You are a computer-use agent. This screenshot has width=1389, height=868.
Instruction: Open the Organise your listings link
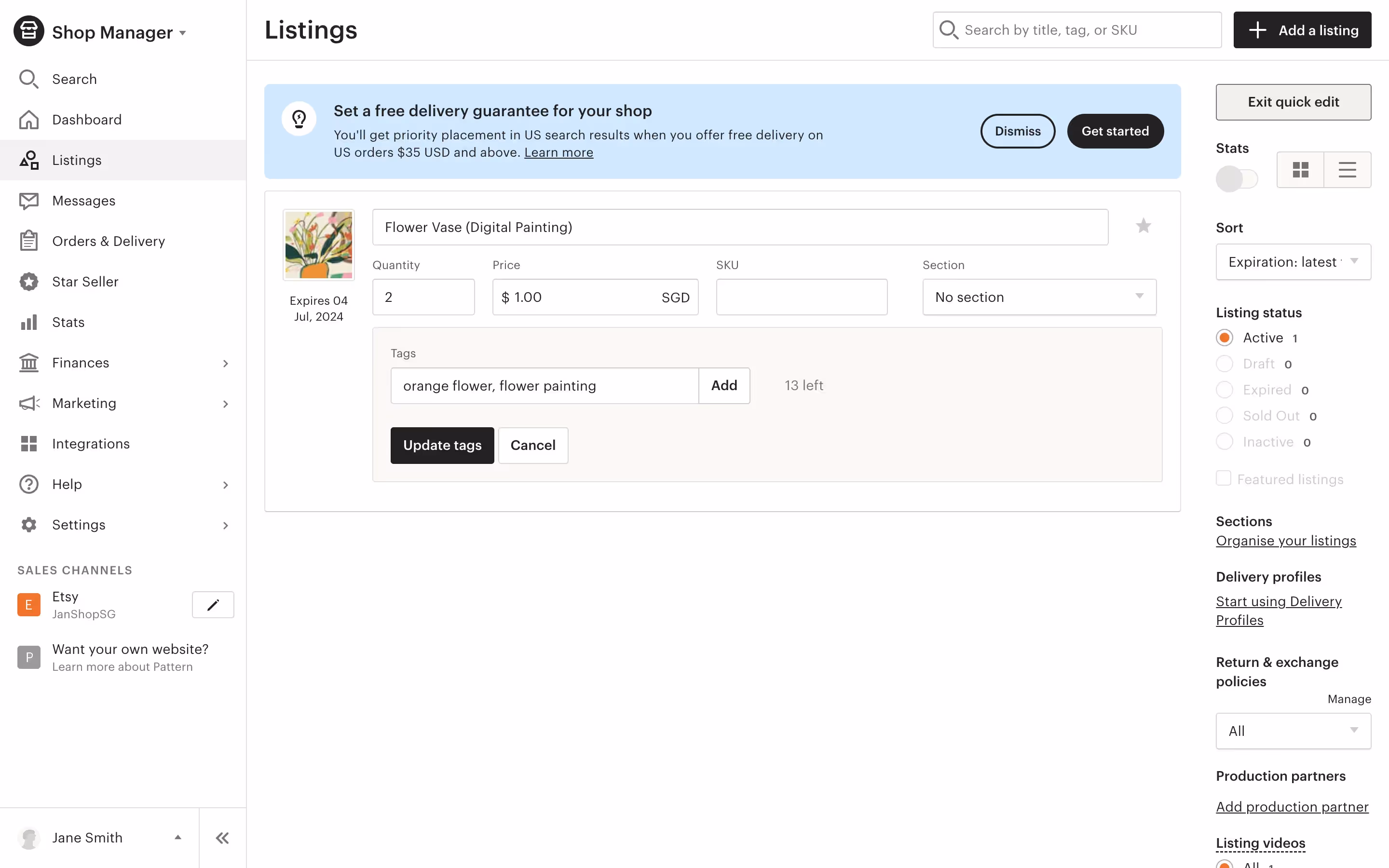pos(1286,541)
